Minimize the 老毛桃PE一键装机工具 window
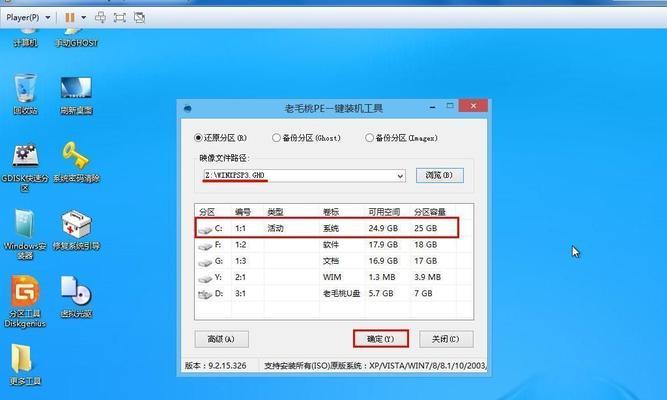Image resolution: width=667 pixels, height=400 pixels. [x=432, y=107]
